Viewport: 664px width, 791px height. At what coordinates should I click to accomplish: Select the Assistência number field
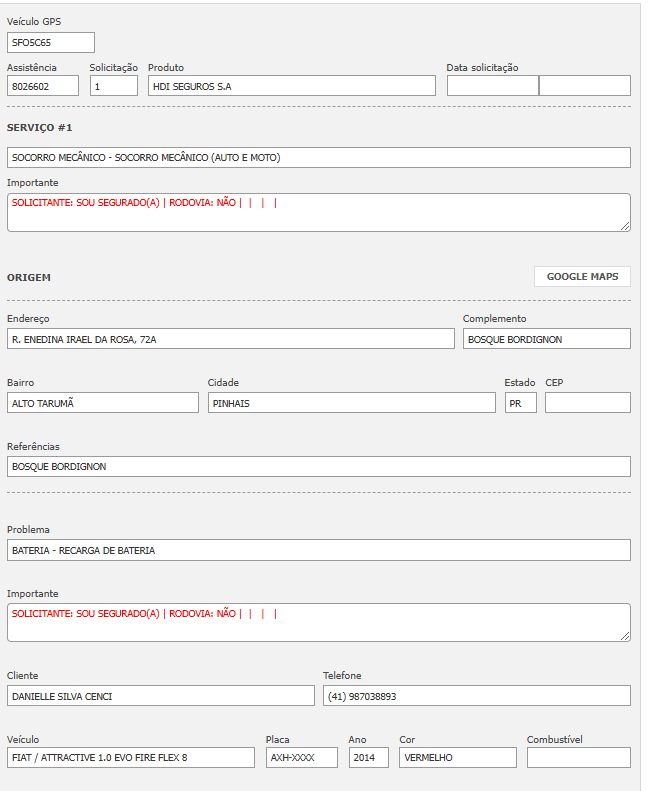42,86
